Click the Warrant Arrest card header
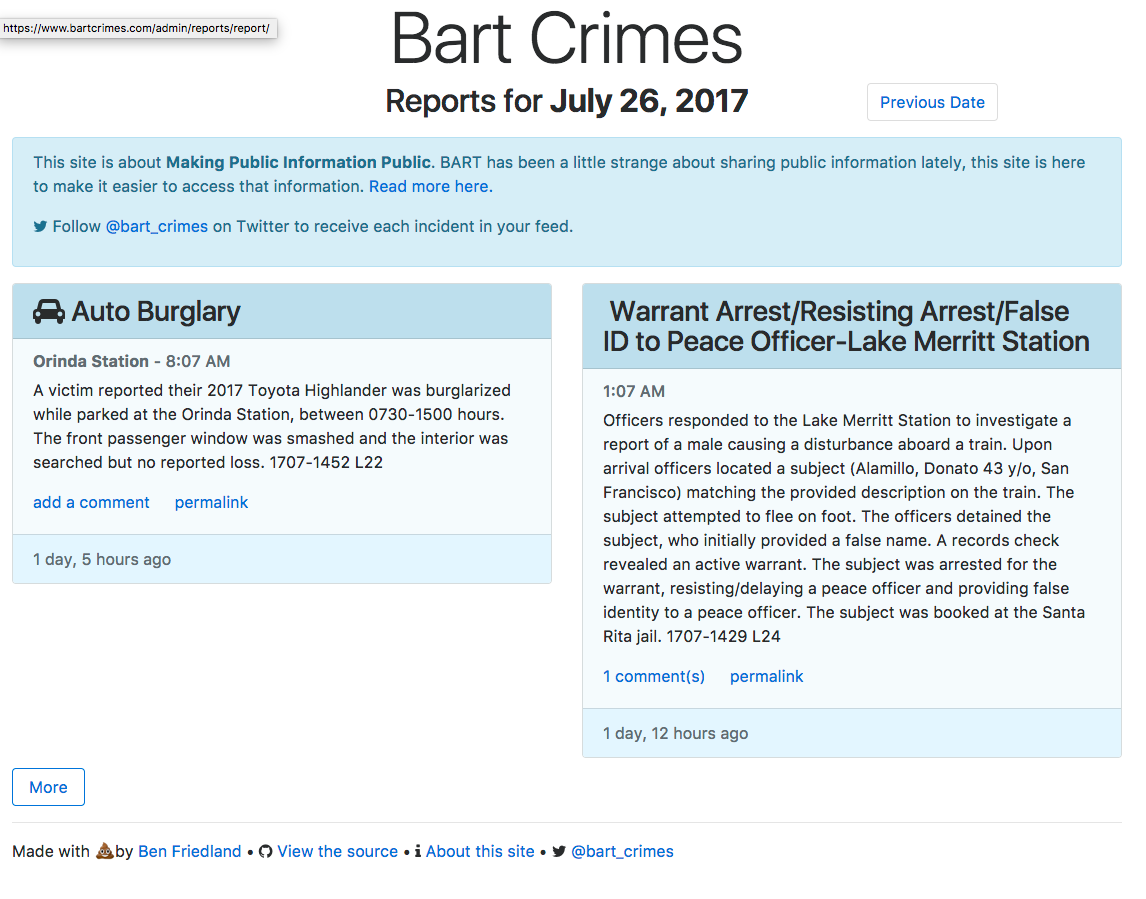Screen dimensions: 1146x899 click(851, 326)
